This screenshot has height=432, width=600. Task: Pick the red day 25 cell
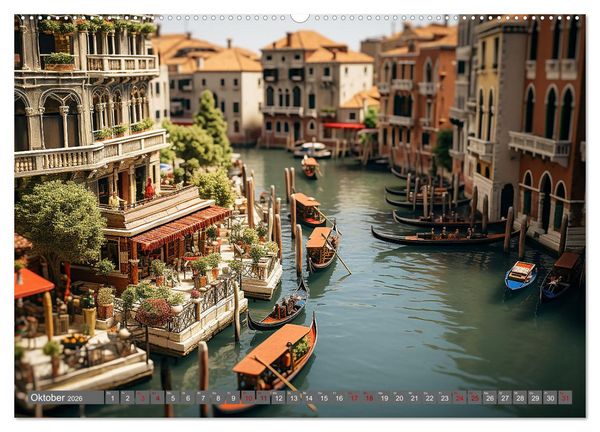coord(475,398)
